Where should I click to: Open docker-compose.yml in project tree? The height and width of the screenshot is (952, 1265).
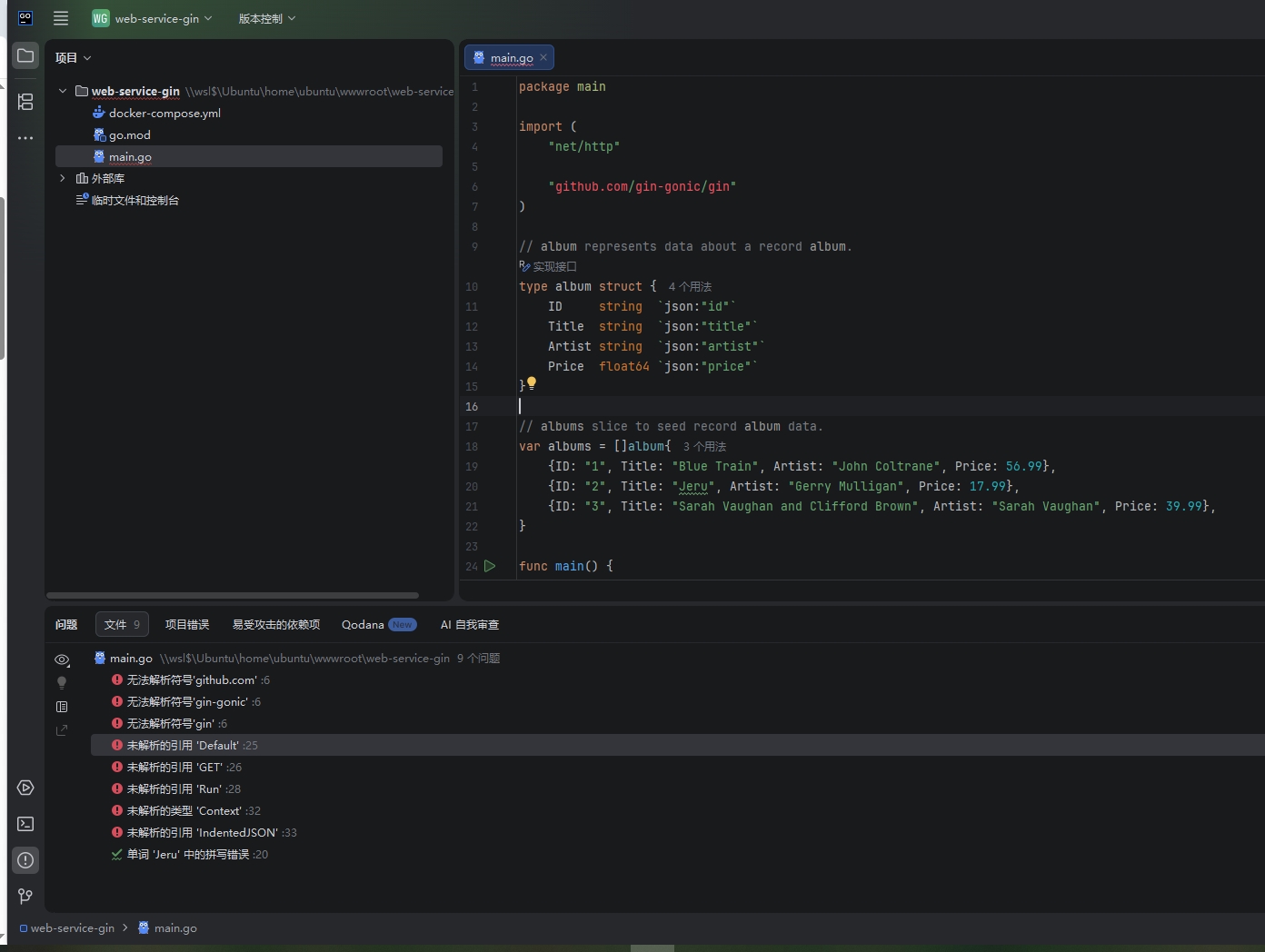[x=164, y=113]
